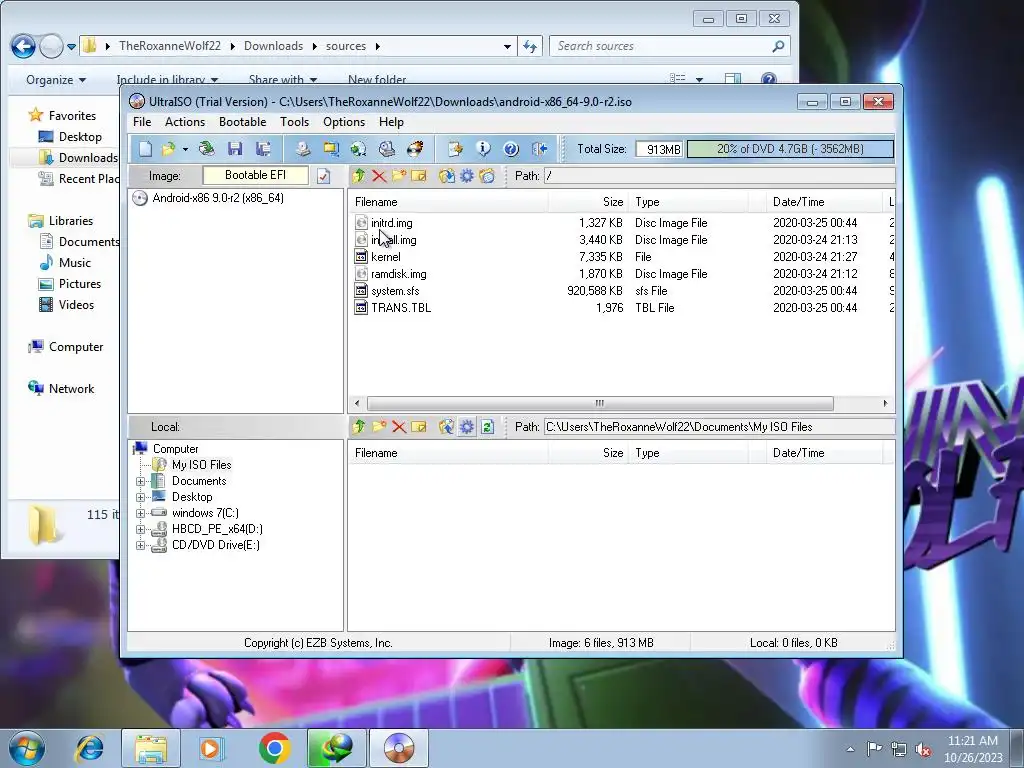Sort local files by Filename column header
This screenshot has width=1024, height=768.
tap(448, 453)
